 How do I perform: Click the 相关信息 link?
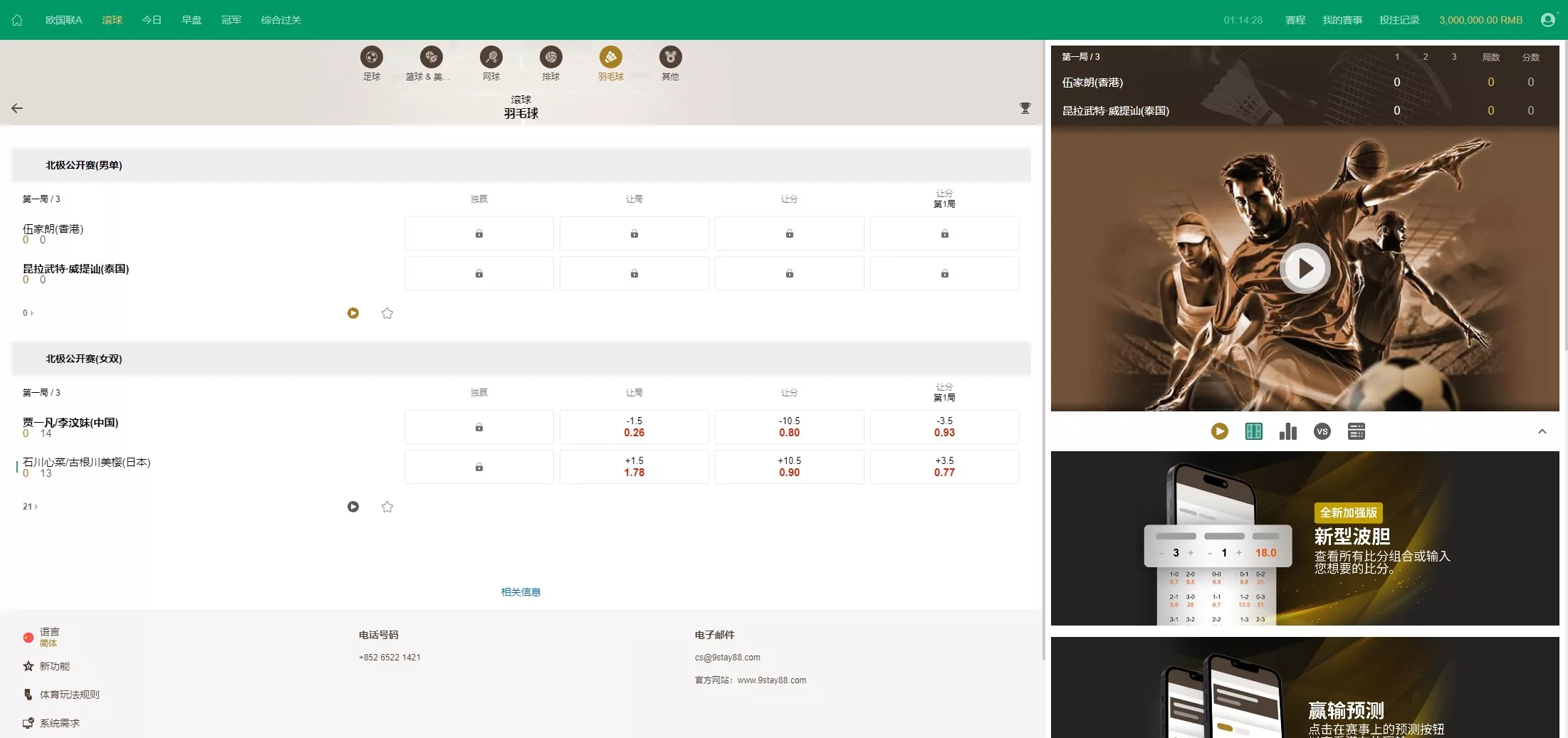(x=521, y=592)
